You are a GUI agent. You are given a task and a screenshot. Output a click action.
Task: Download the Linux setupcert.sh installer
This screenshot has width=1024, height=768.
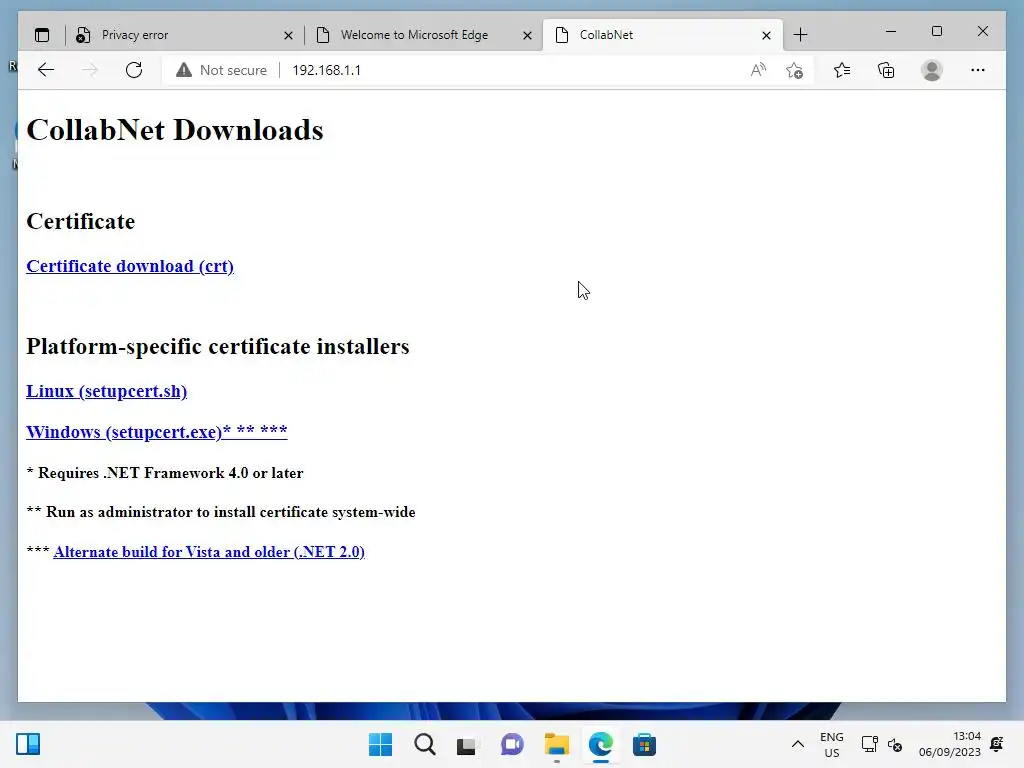click(x=106, y=391)
